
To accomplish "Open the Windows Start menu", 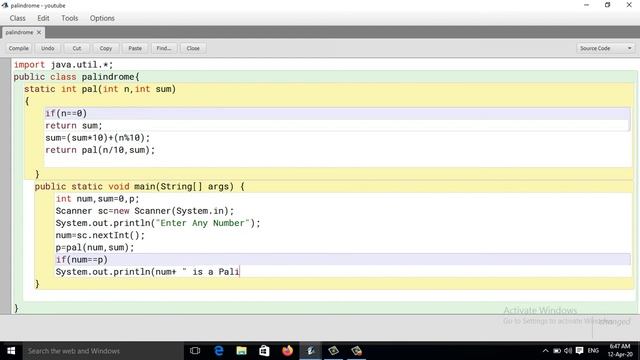I will pos(11,351).
